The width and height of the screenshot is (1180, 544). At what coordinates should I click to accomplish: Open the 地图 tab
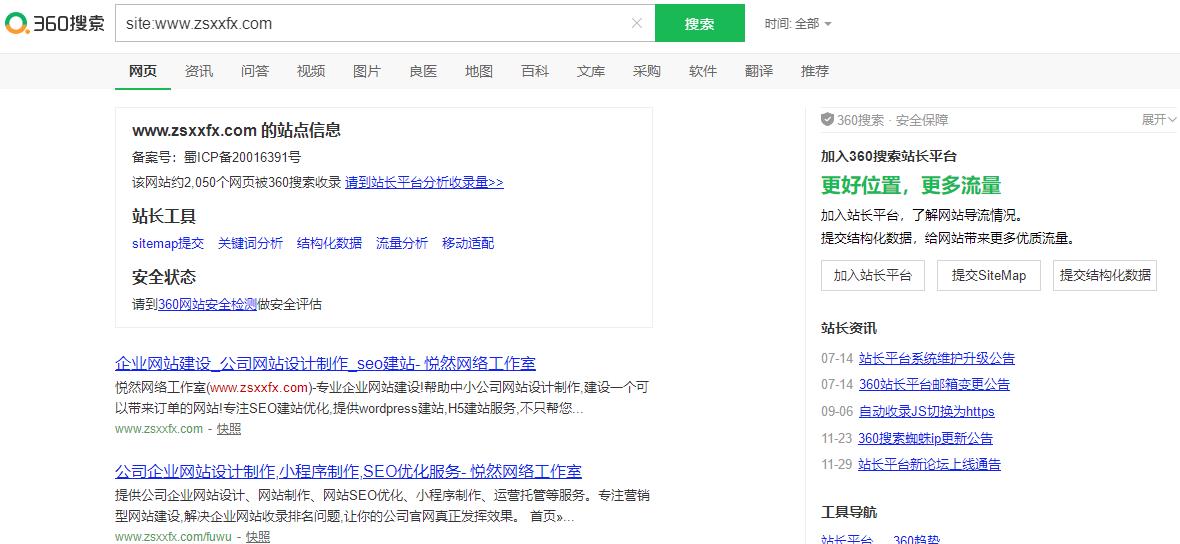tap(479, 71)
